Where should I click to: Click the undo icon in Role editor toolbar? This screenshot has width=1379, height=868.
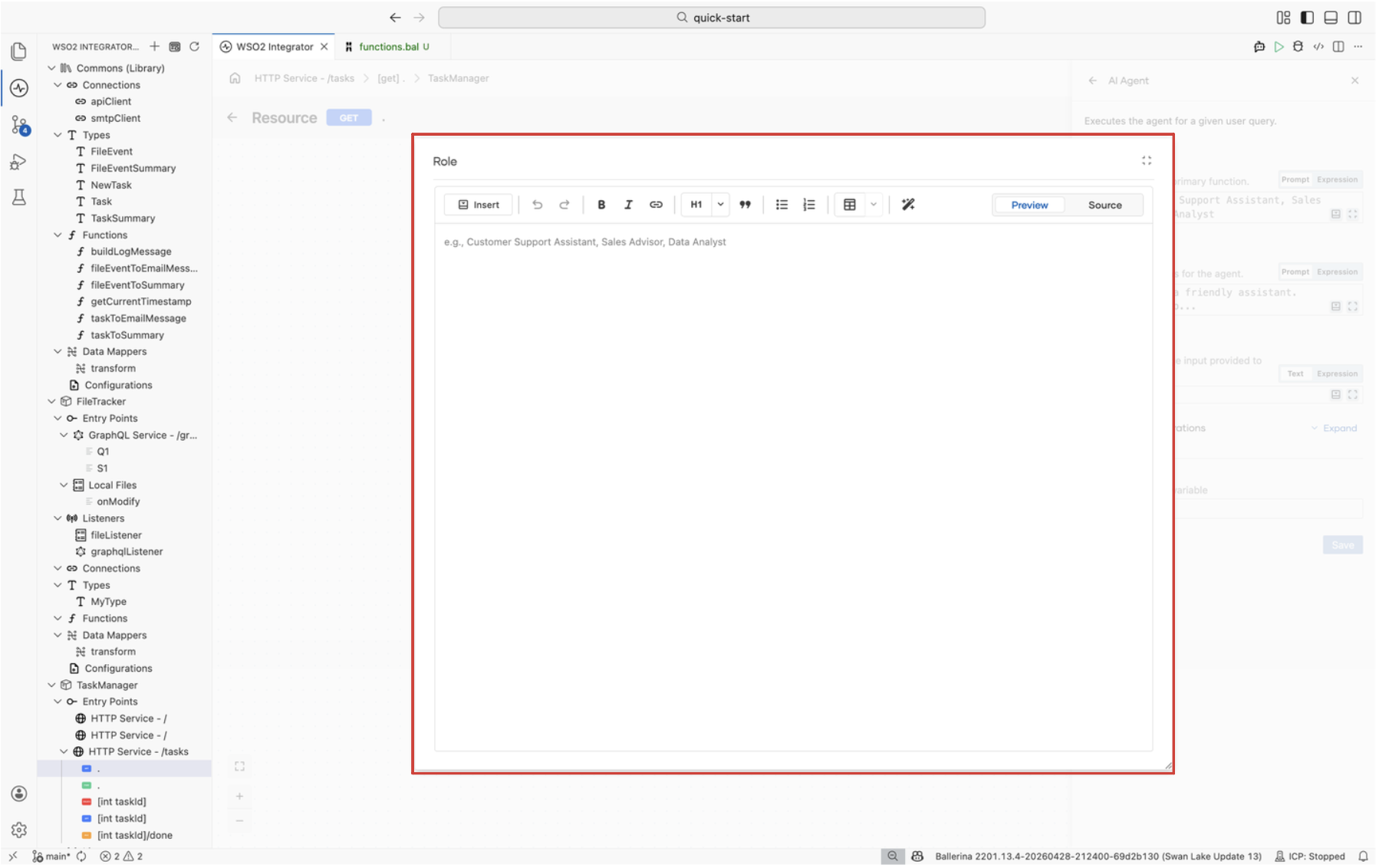click(538, 205)
